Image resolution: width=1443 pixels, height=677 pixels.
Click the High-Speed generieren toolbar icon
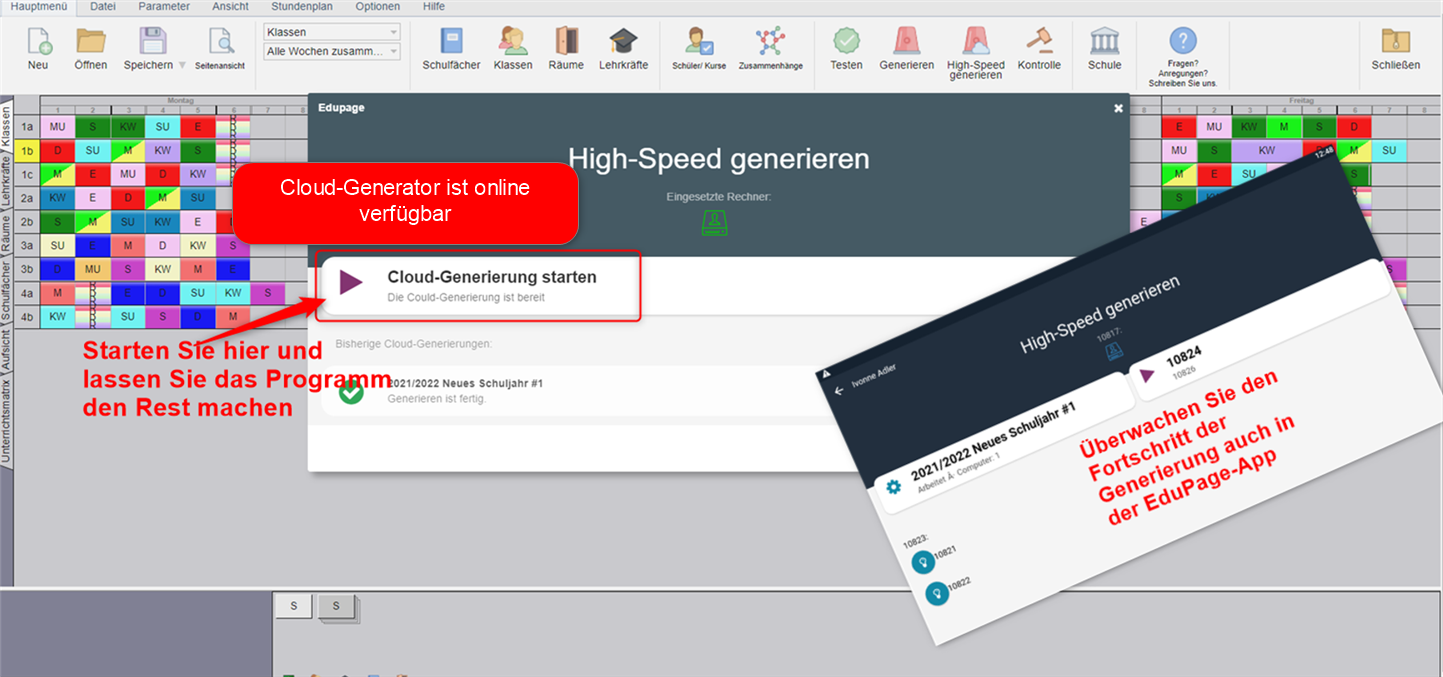click(x=976, y=52)
